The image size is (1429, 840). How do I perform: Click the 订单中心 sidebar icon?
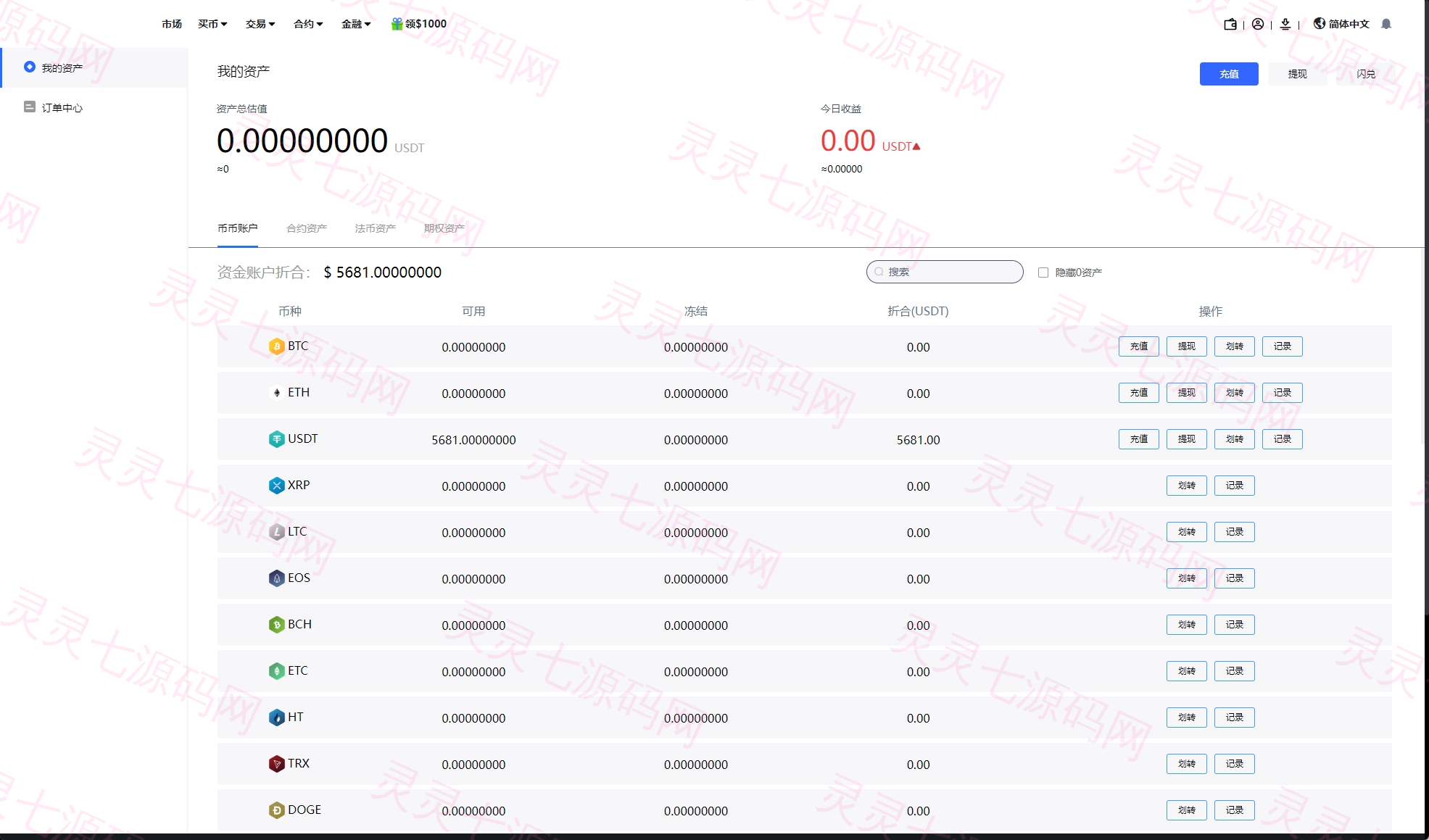[x=30, y=107]
